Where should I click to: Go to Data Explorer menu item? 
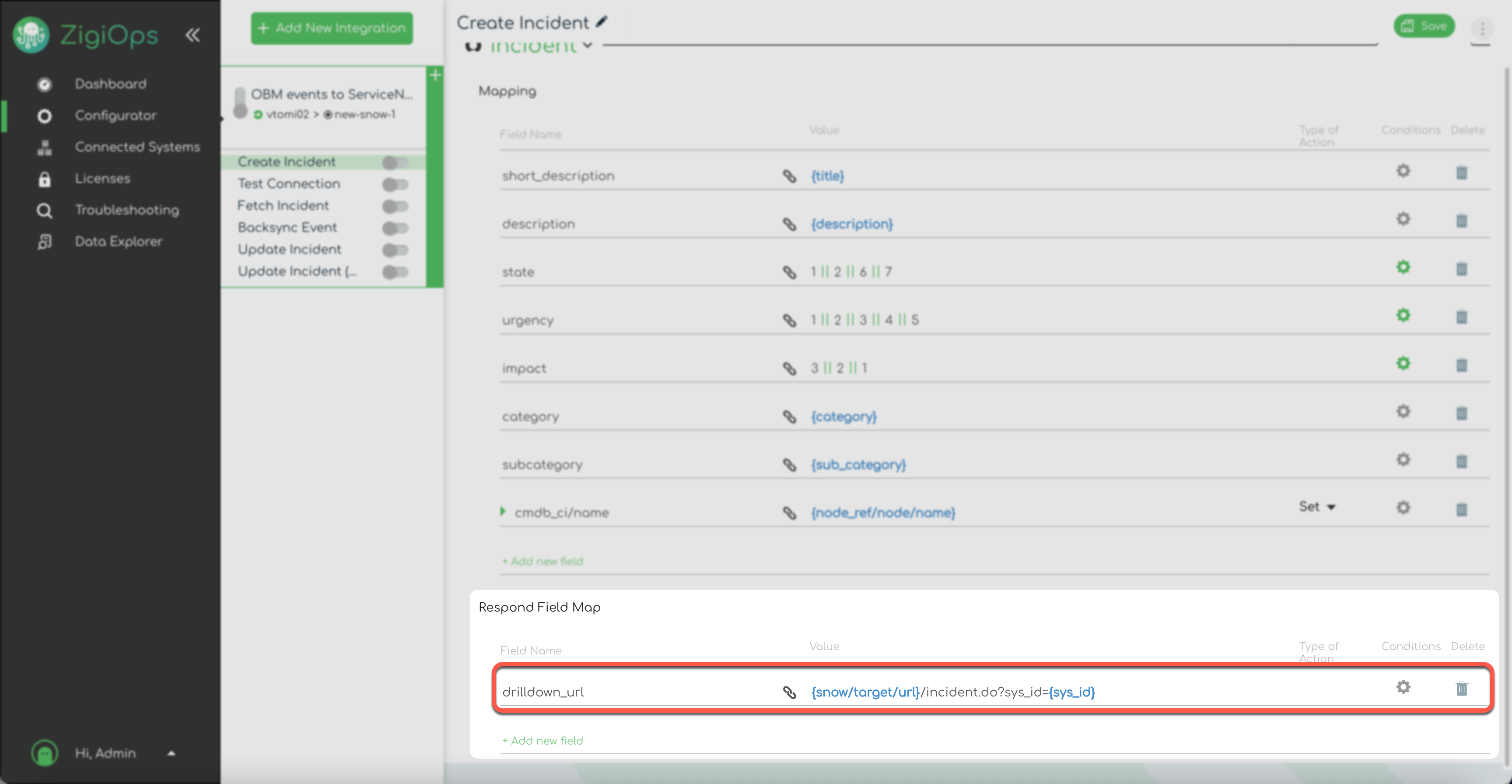pos(118,241)
